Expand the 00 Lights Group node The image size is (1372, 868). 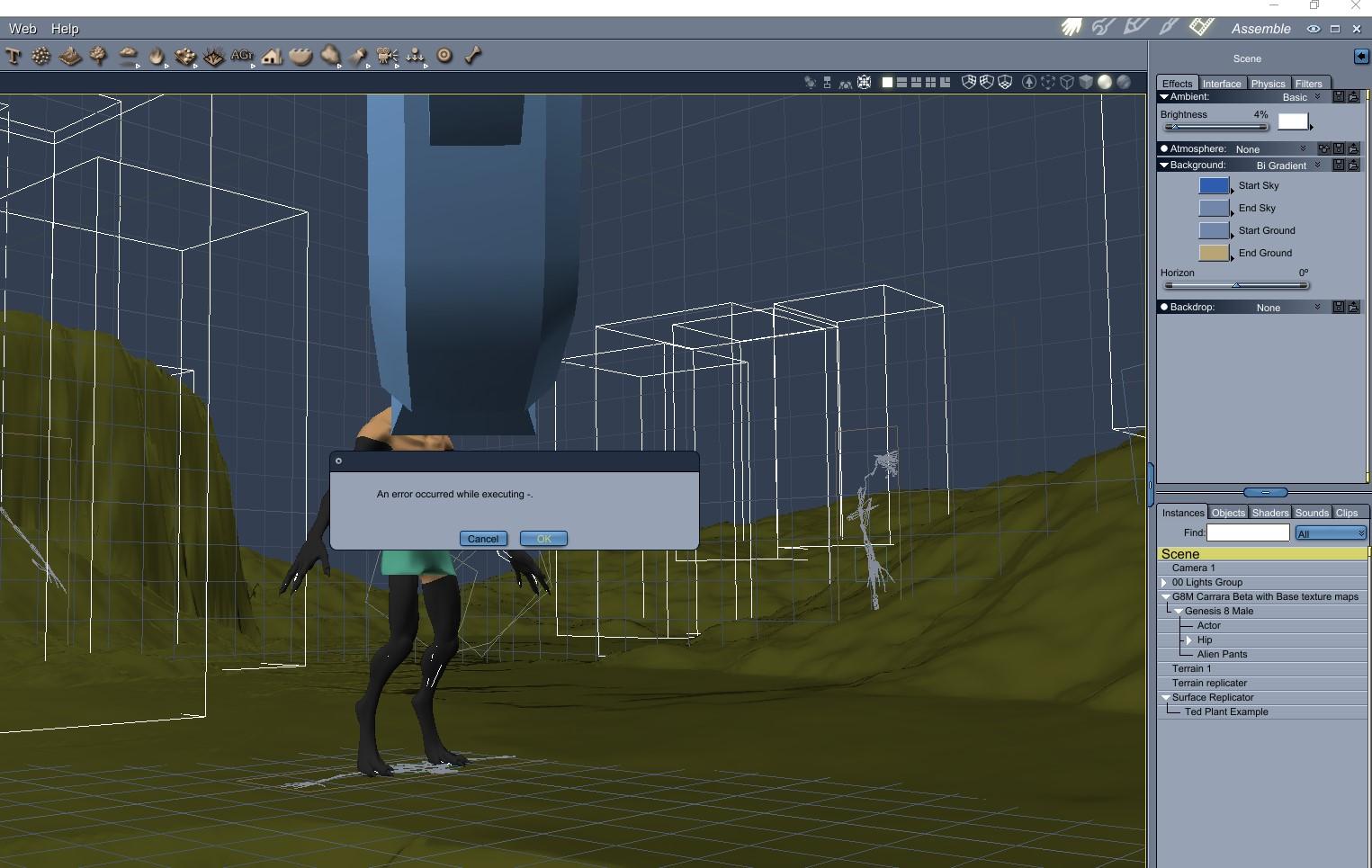pos(1164,582)
